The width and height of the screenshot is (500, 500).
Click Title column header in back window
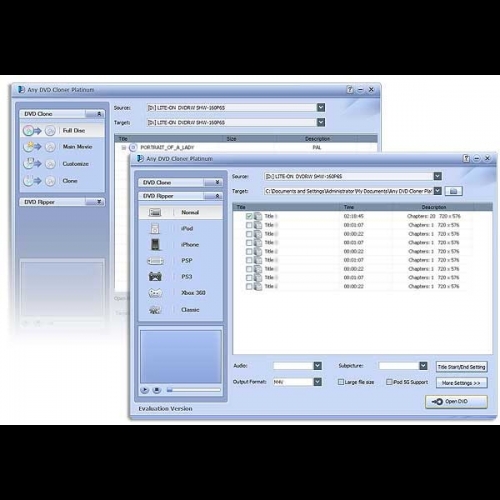click(169, 139)
